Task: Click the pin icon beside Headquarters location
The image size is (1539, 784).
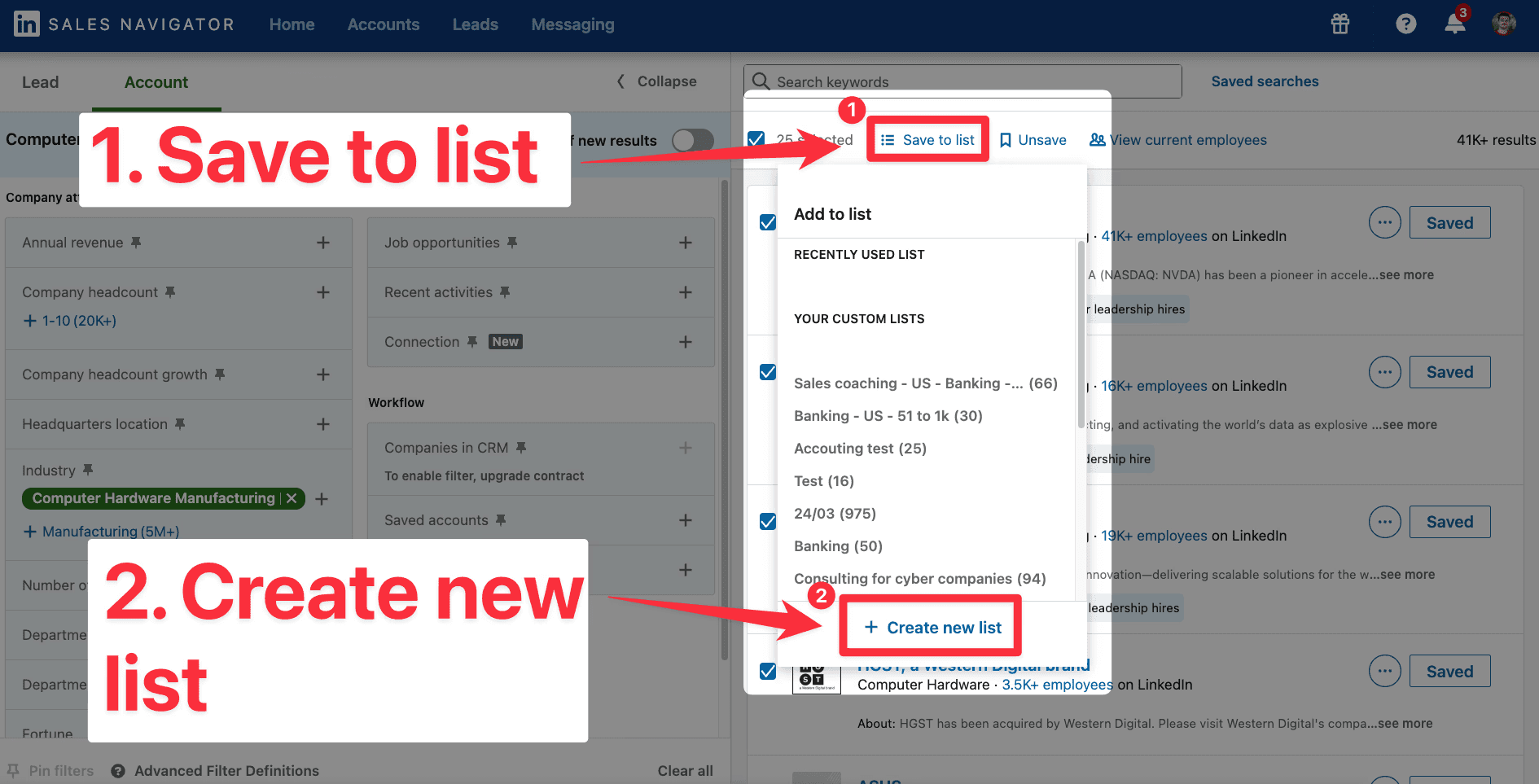Action: (x=180, y=424)
